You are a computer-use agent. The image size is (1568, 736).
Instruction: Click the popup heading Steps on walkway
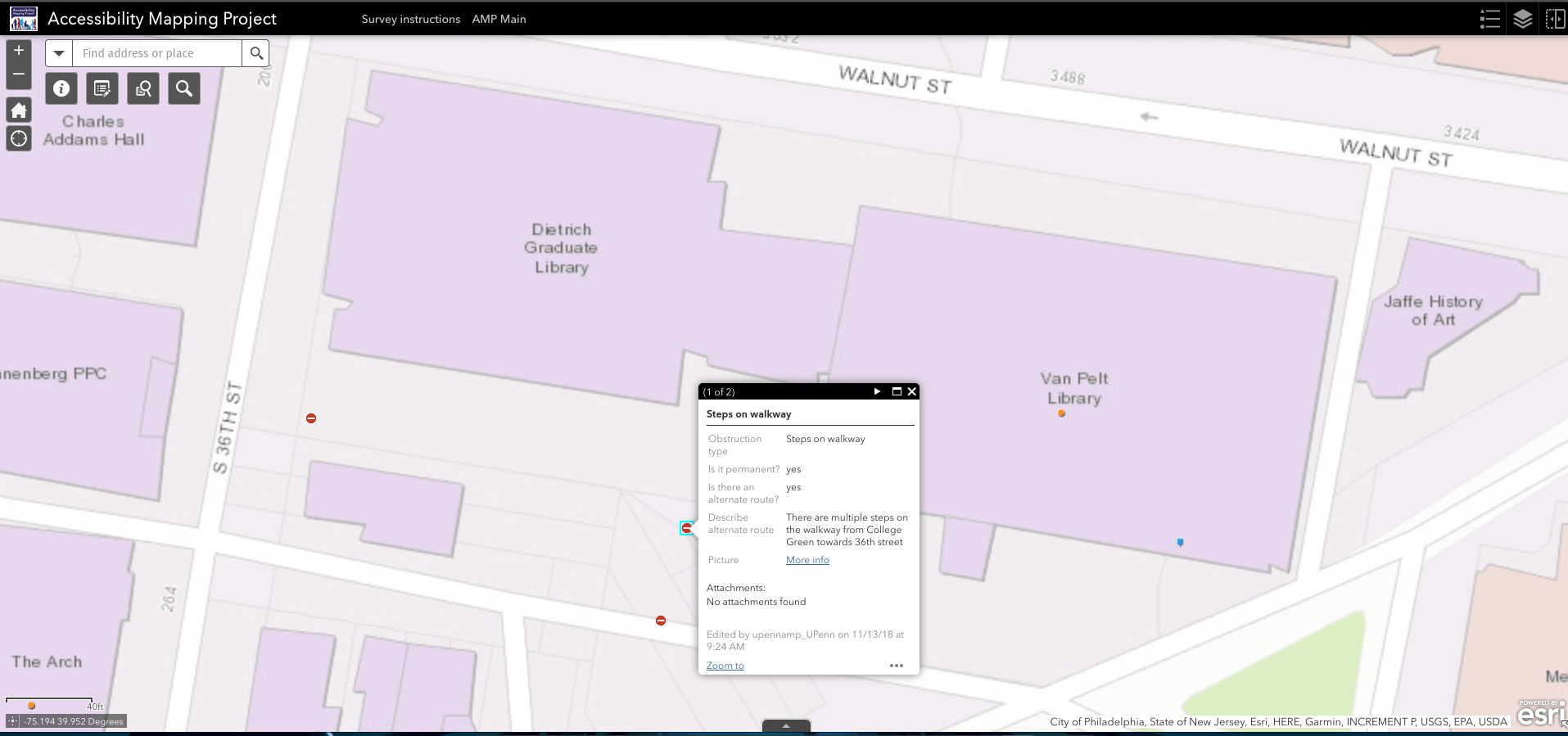coord(748,413)
